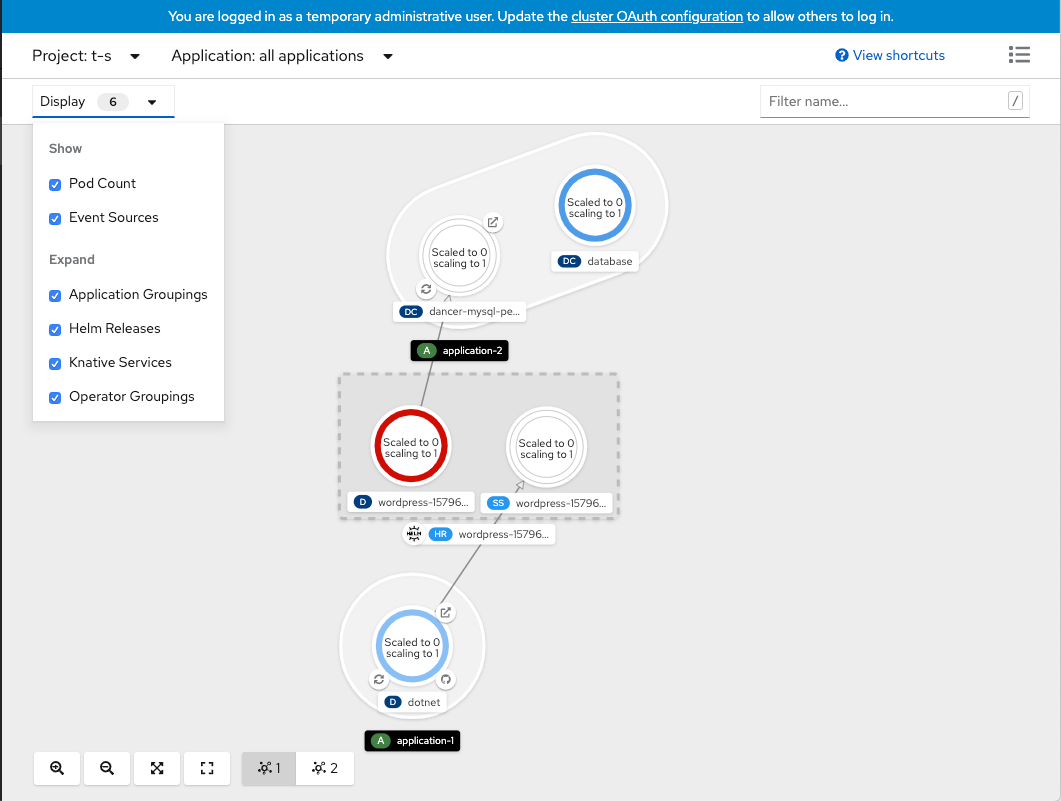Image resolution: width=1061 pixels, height=801 pixels.
Task: Click the dotnet node label text
Action: pyautogui.click(x=424, y=702)
